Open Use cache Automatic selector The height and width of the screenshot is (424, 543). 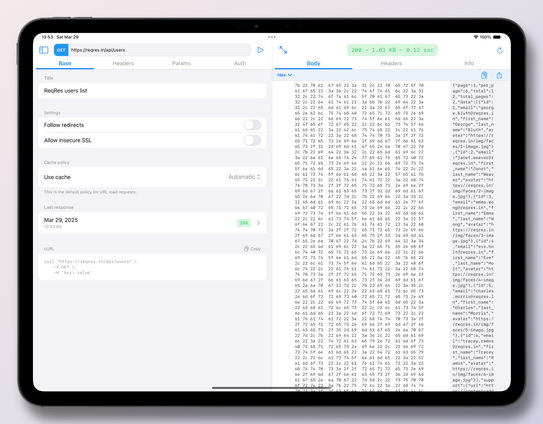[244, 177]
